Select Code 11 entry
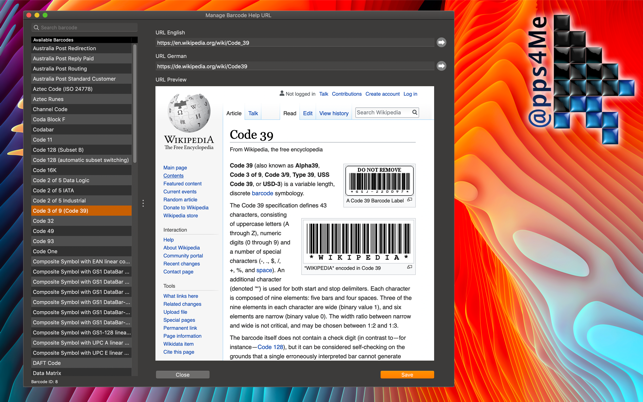 tap(82, 139)
